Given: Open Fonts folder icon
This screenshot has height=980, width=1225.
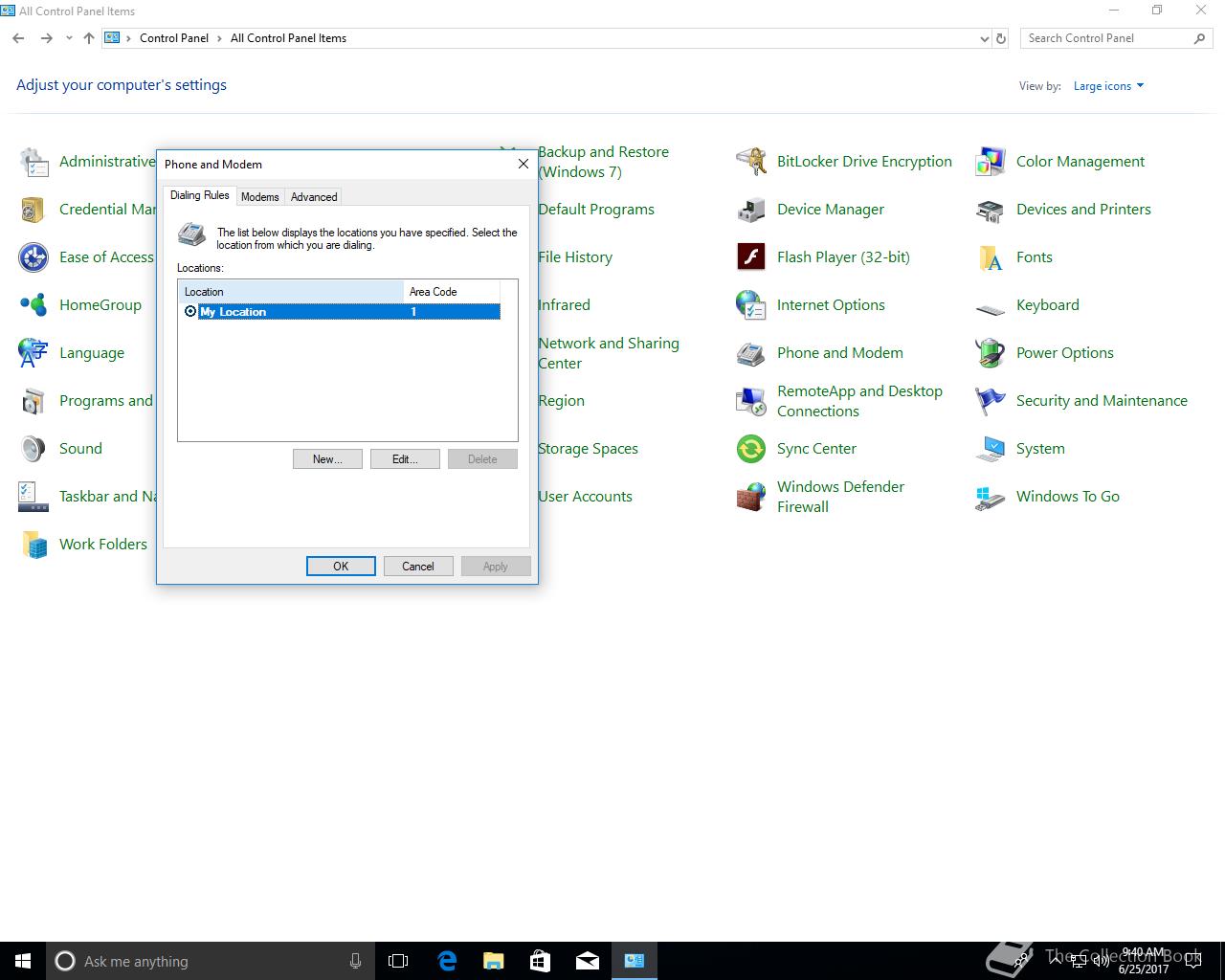Looking at the screenshot, I should (991, 257).
